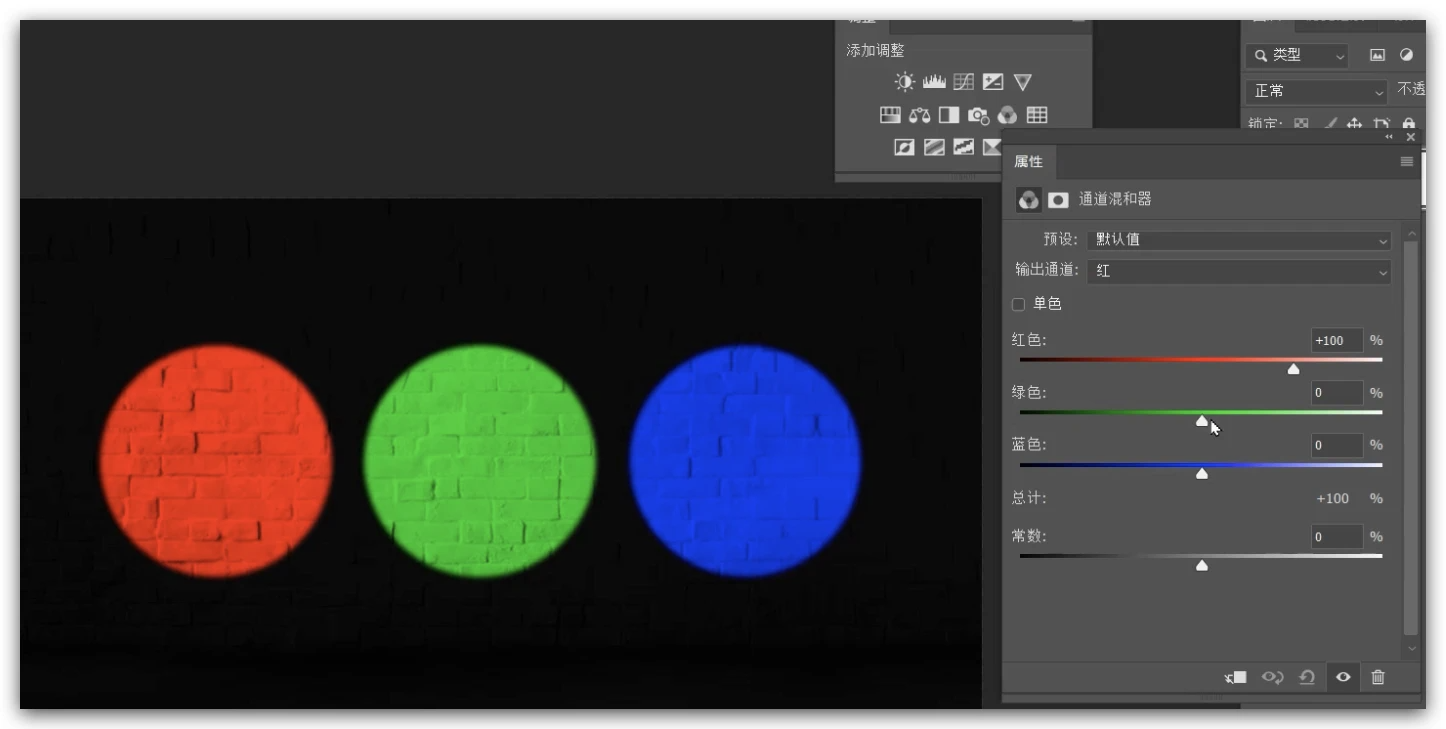The width and height of the screenshot is (1446, 729).
Task: Toggle adjustment layer visibility eye
Action: pos(1343,677)
